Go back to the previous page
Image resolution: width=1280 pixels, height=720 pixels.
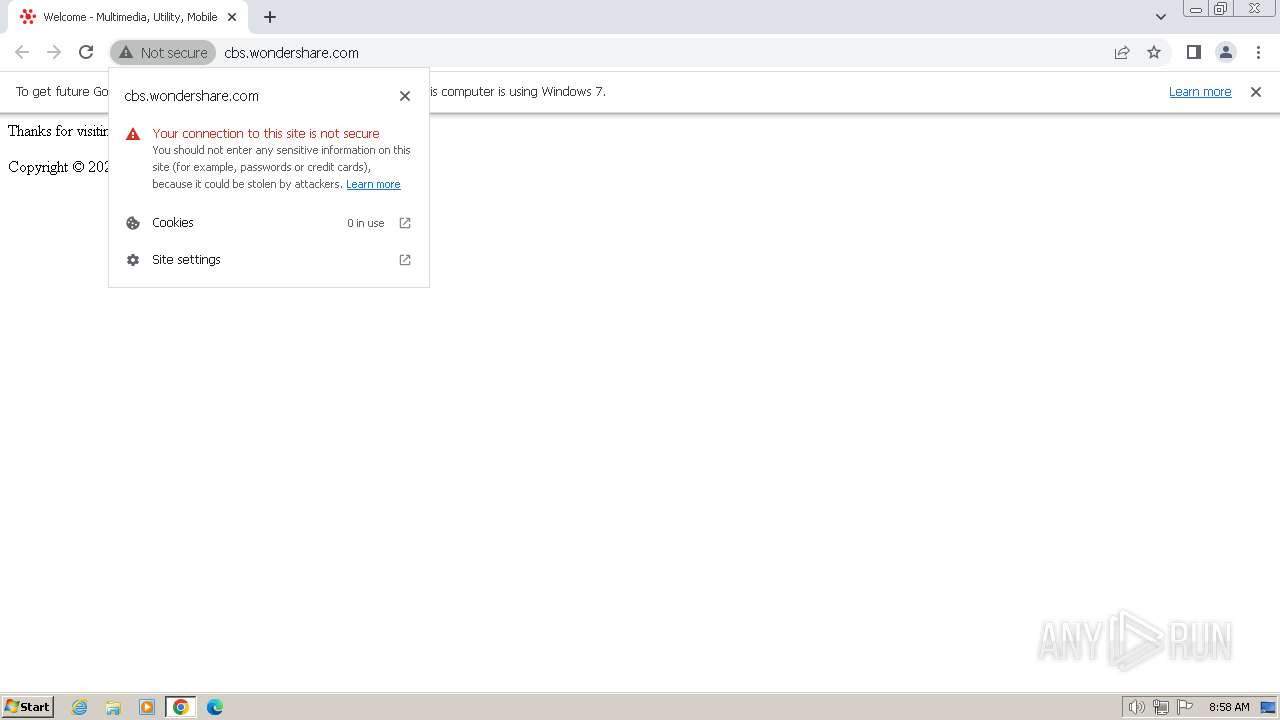coord(22,52)
